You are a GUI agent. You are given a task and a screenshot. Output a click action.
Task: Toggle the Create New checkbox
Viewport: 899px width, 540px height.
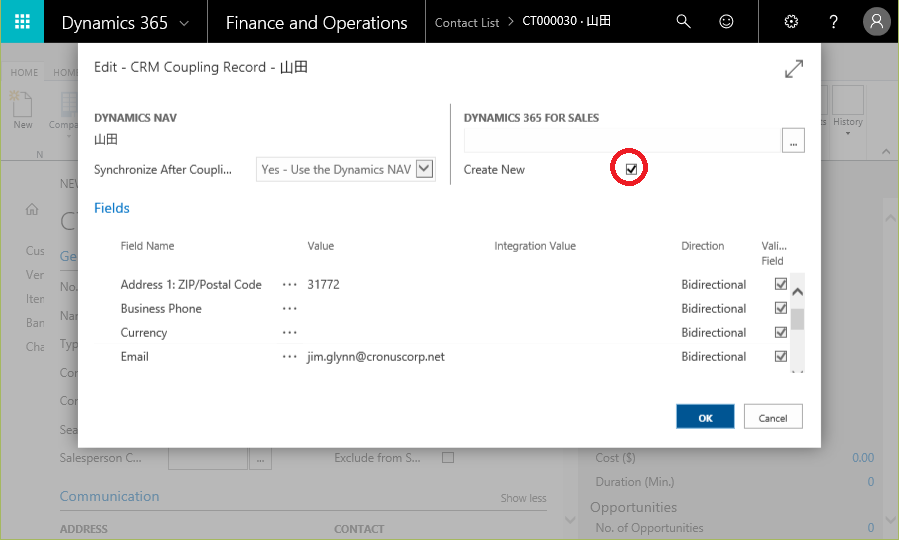pyautogui.click(x=631, y=169)
